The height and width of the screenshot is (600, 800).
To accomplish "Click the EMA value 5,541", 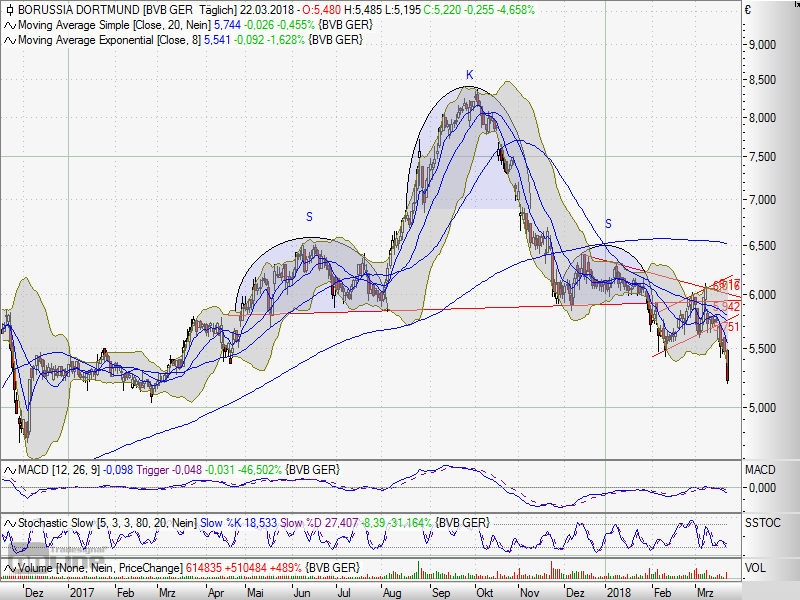I will pos(217,40).
